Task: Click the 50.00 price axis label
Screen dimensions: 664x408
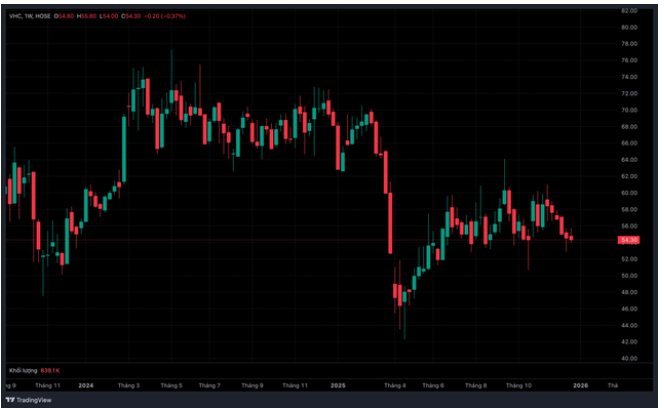Action: point(629,275)
